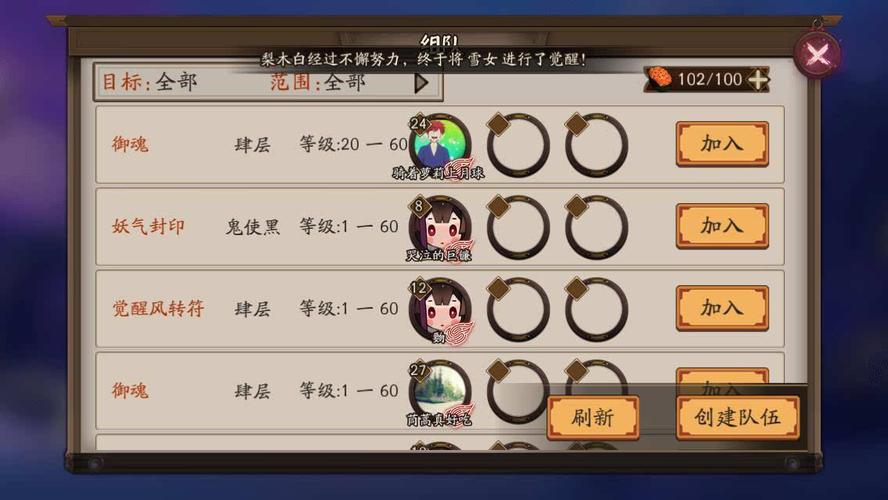Open the 目标:全部 target filter
This screenshot has width=888, height=500.
[150, 82]
